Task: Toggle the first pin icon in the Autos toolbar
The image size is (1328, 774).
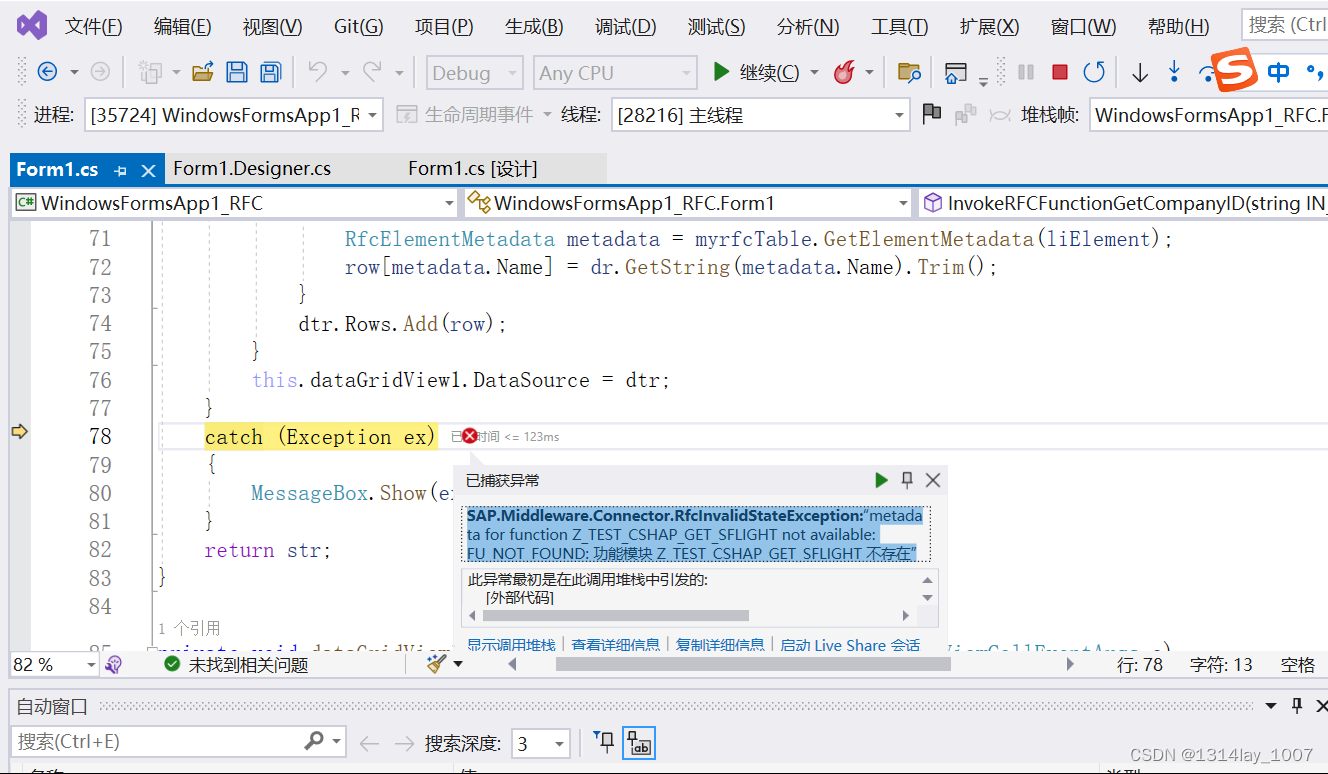Action: 604,742
